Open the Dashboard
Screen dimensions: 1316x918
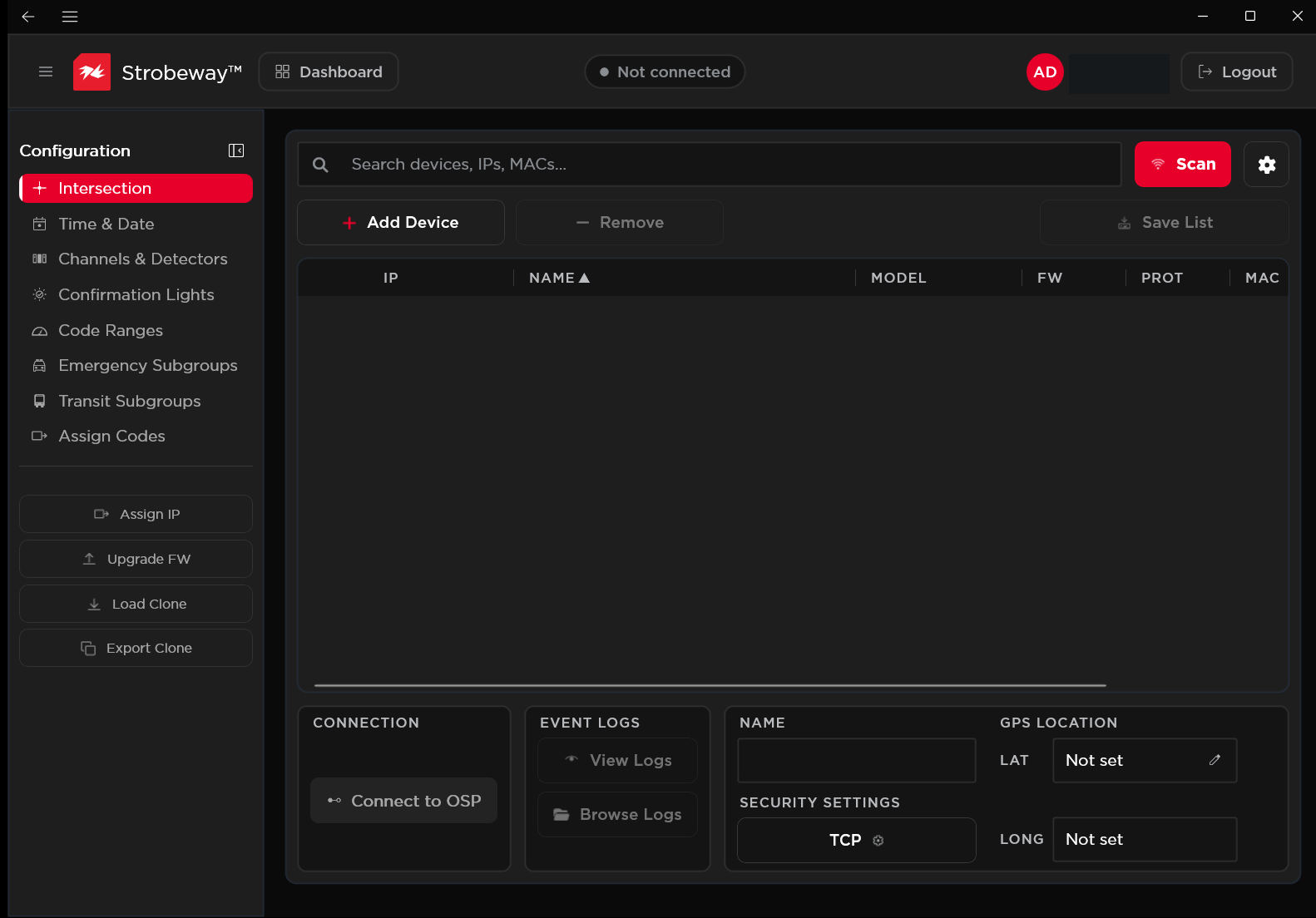coord(329,72)
